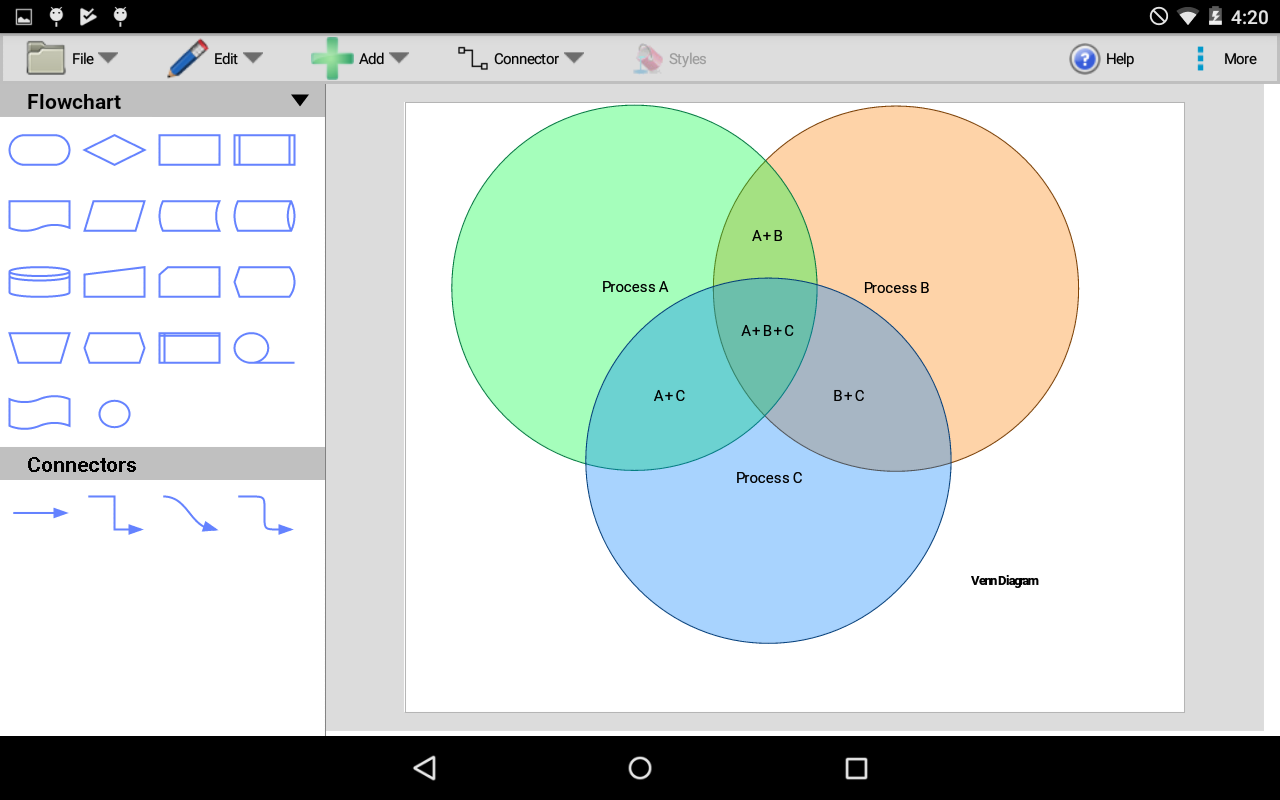1280x800 pixels.
Task: Select the wavy paper tape shape
Action: 40,413
